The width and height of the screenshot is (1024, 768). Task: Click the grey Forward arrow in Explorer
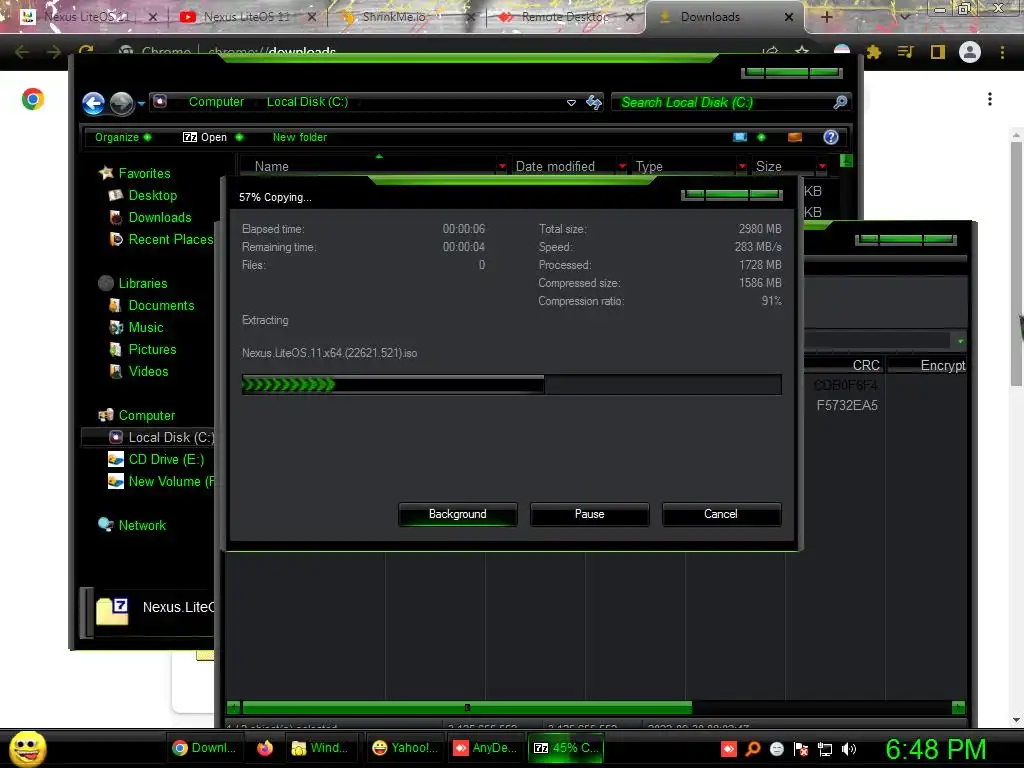coord(121,103)
